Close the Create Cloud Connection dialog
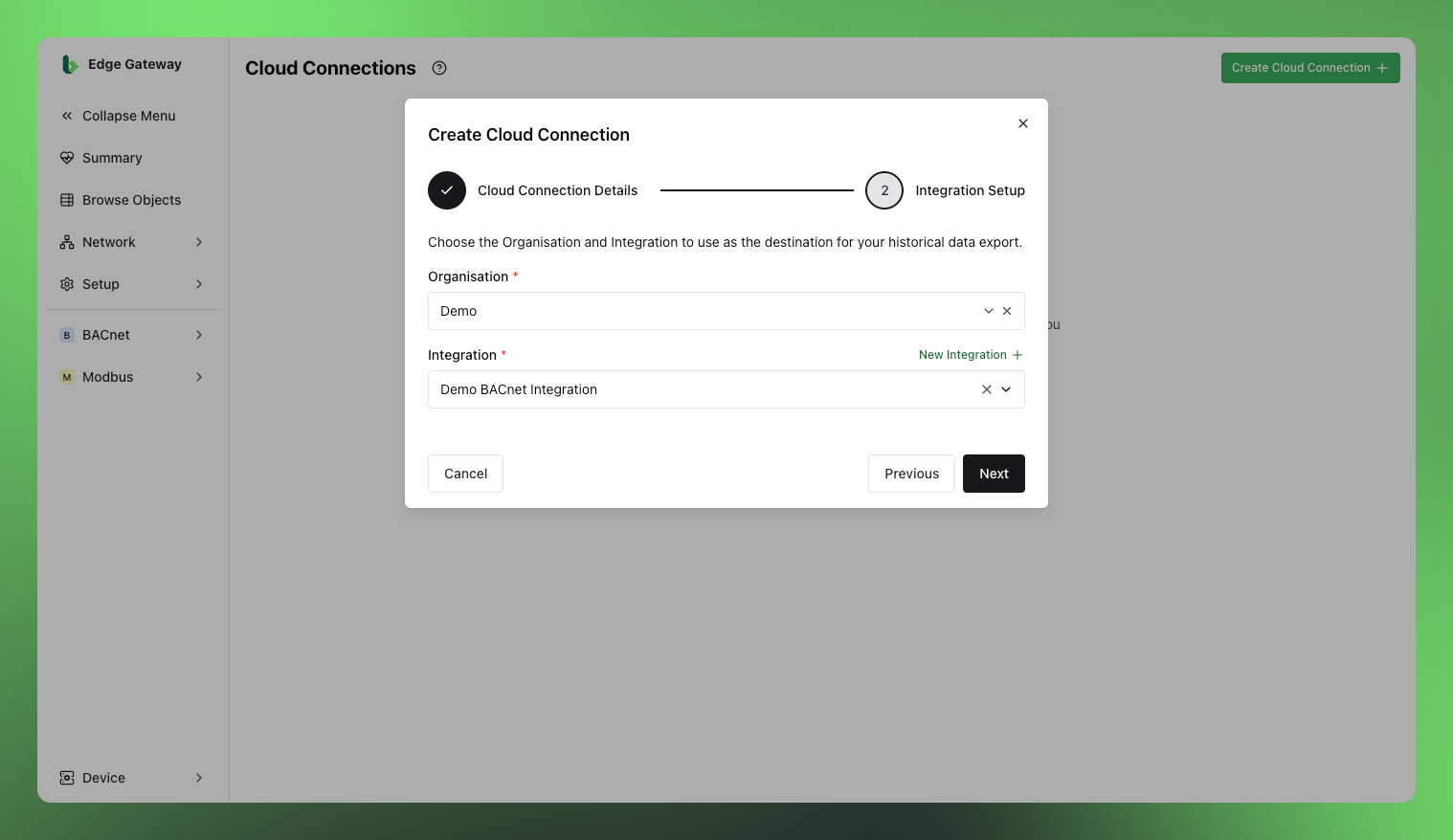Screen dimensions: 1453x840 click(1023, 123)
